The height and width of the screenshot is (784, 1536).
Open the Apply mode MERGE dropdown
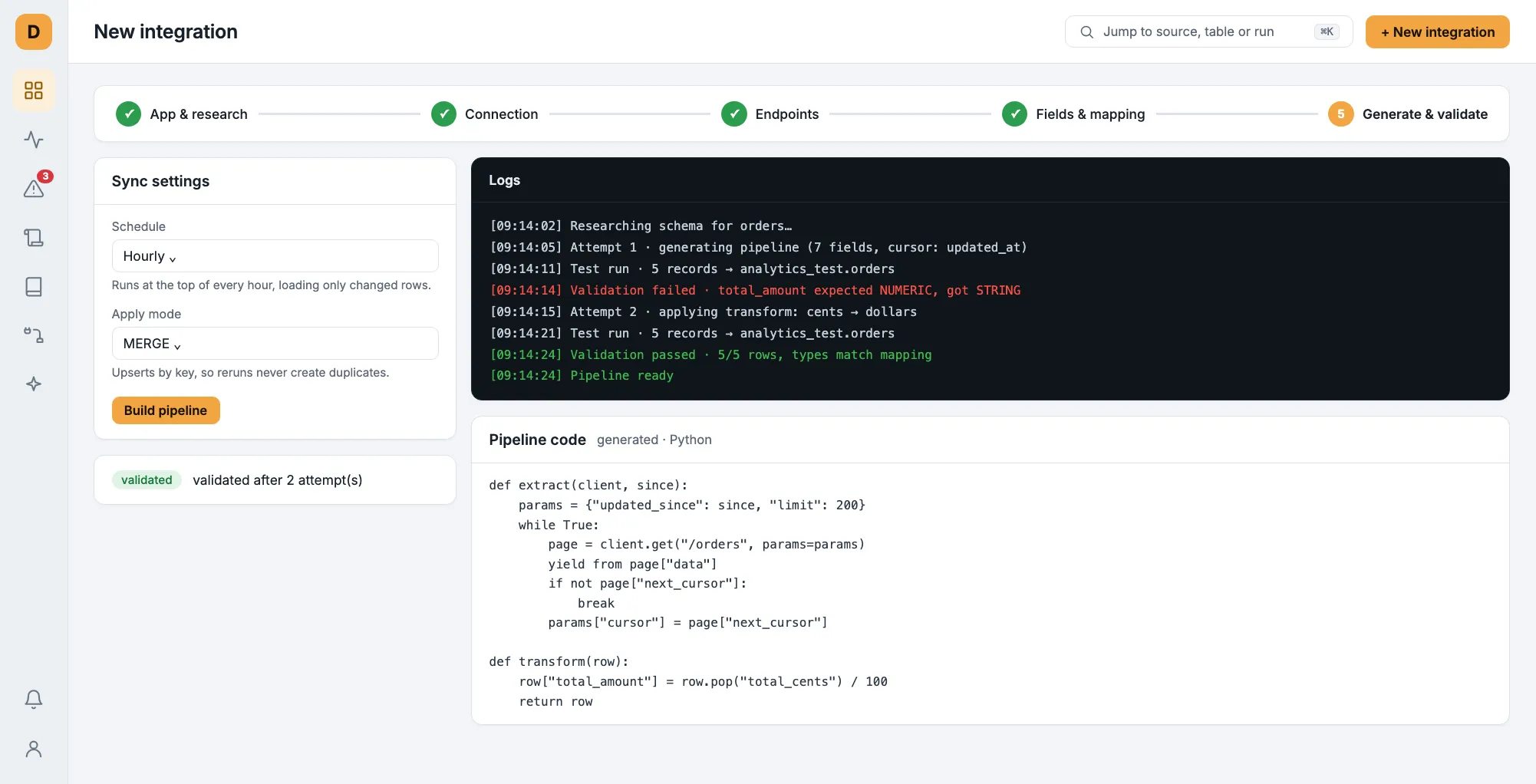(x=275, y=344)
